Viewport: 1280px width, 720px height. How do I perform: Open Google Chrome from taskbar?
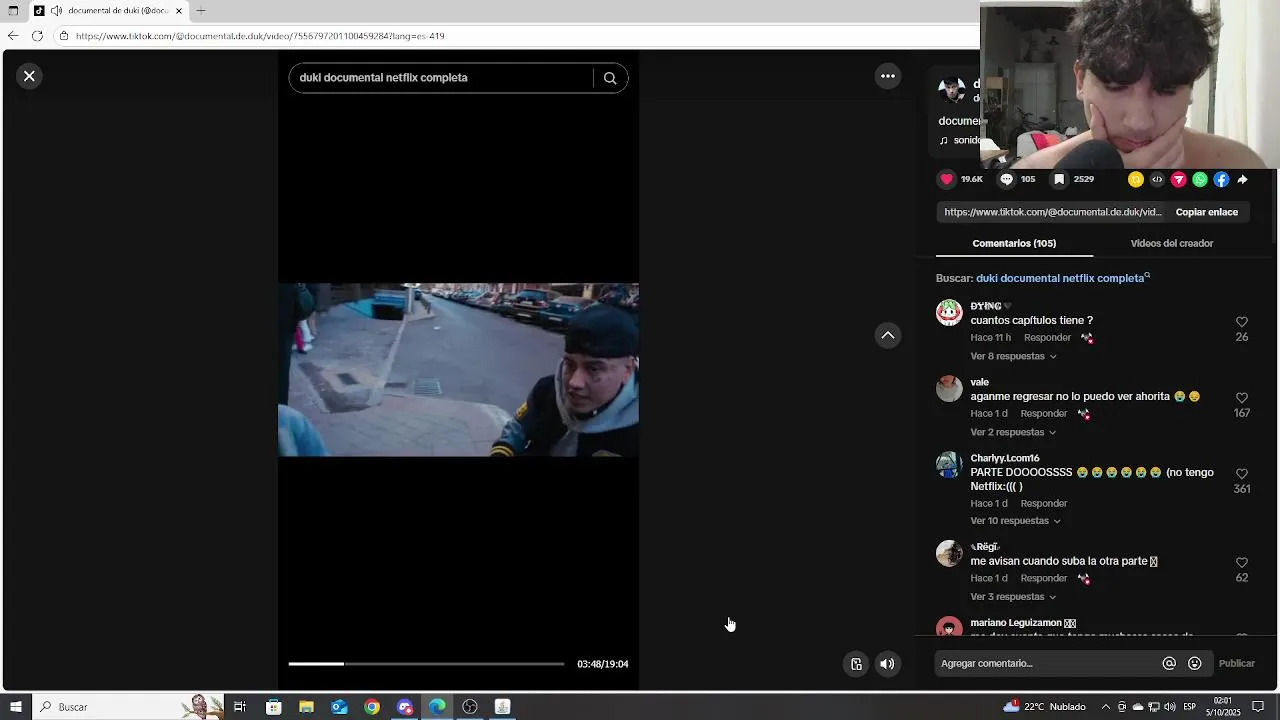click(x=372, y=707)
